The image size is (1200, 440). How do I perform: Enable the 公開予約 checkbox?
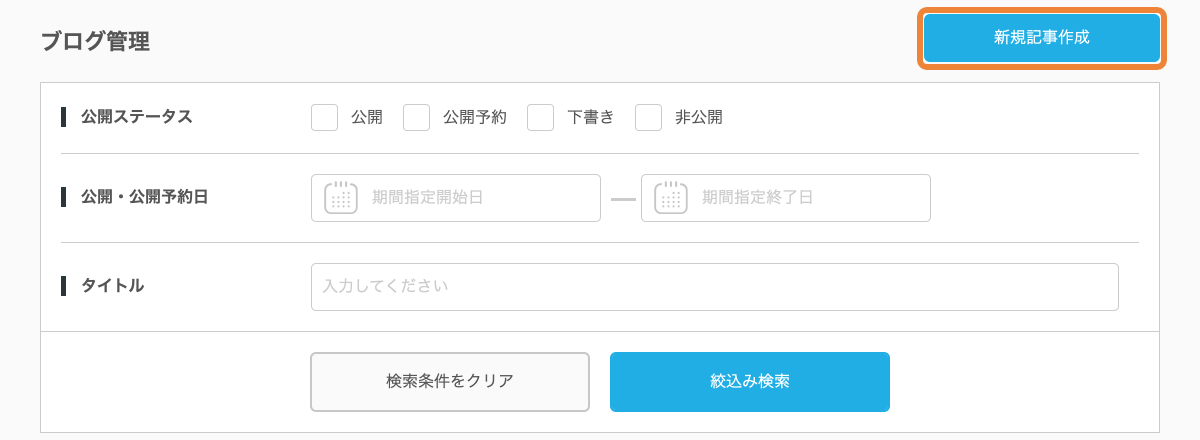pyautogui.click(x=416, y=117)
